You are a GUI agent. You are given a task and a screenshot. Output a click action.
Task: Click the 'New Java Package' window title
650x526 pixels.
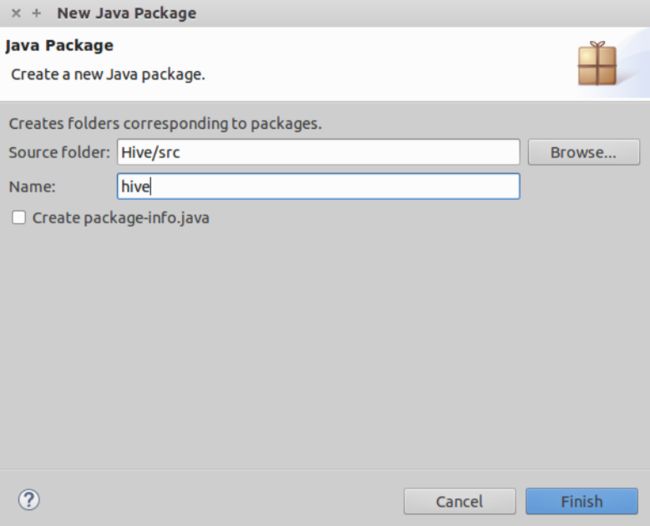point(127,13)
